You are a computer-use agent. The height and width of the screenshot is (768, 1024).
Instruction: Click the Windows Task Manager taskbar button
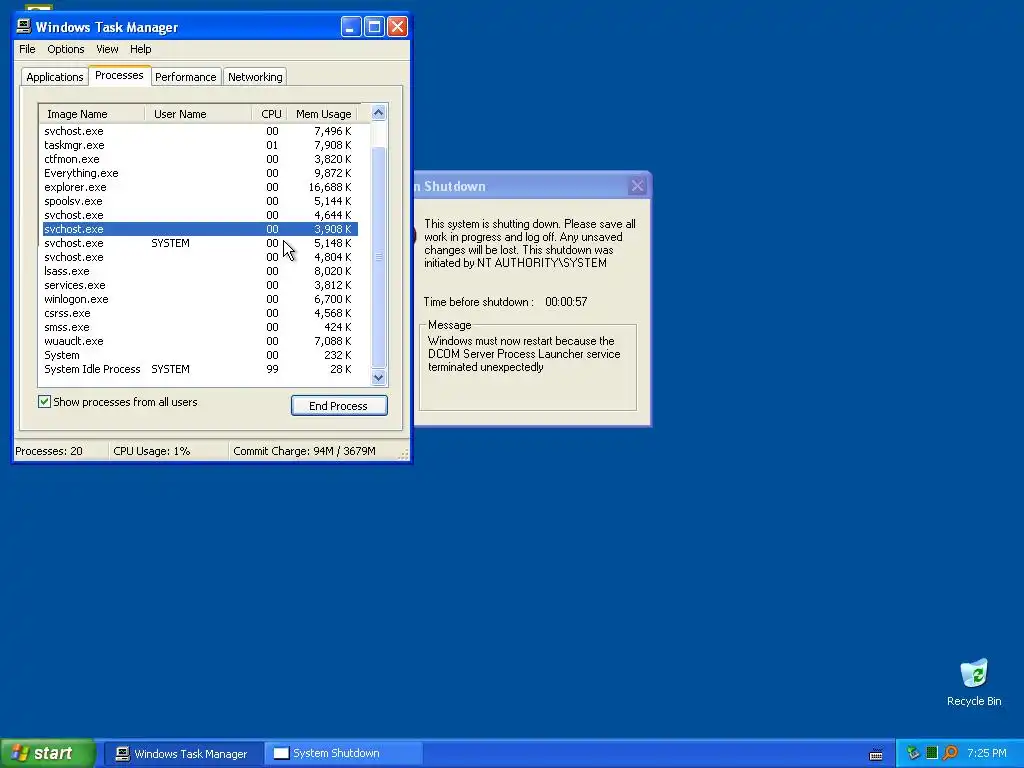pyautogui.click(x=184, y=754)
